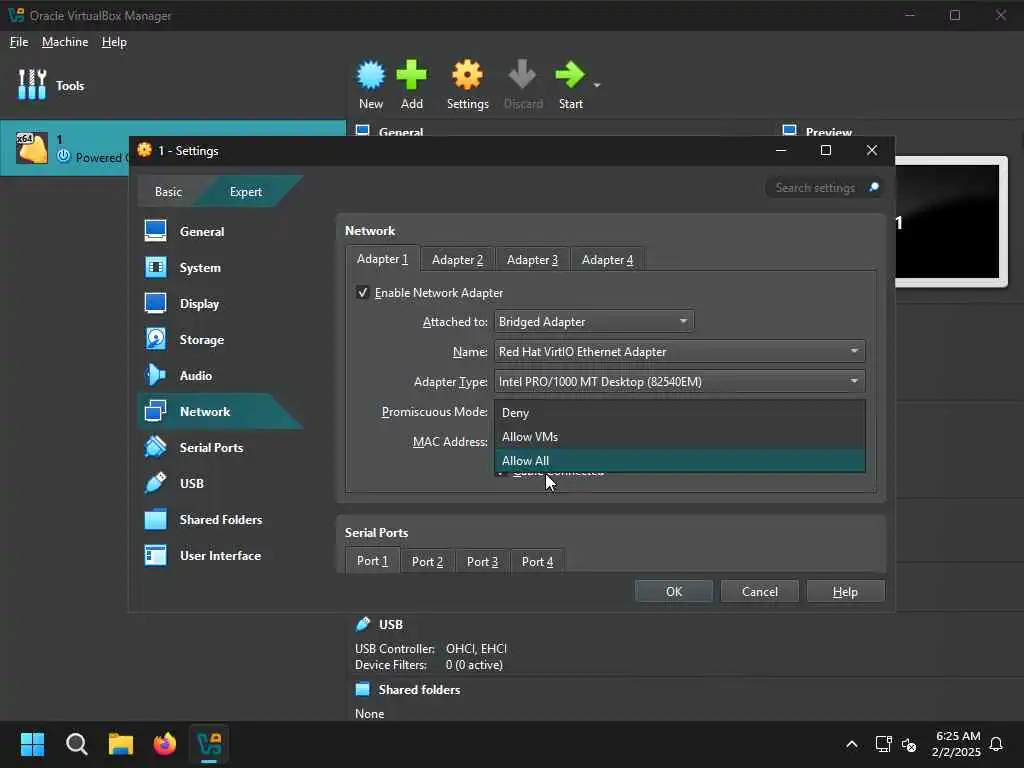Viewport: 1024px width, 768px height.
Task: Confirm settings with the OK button
Action: point(673,591)
